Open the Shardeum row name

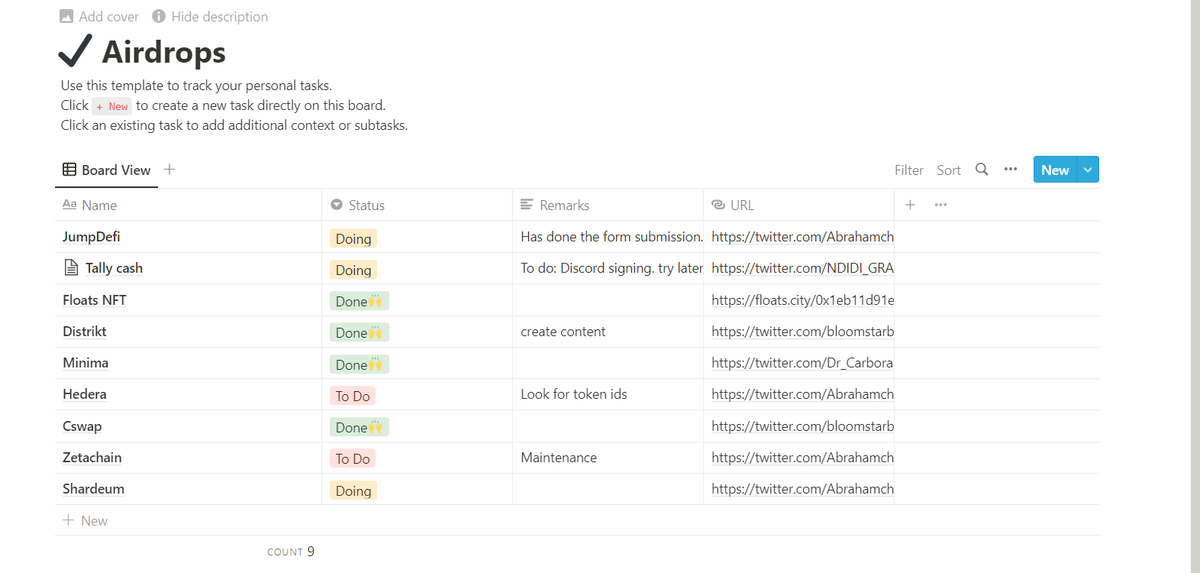tap(93, 489)
